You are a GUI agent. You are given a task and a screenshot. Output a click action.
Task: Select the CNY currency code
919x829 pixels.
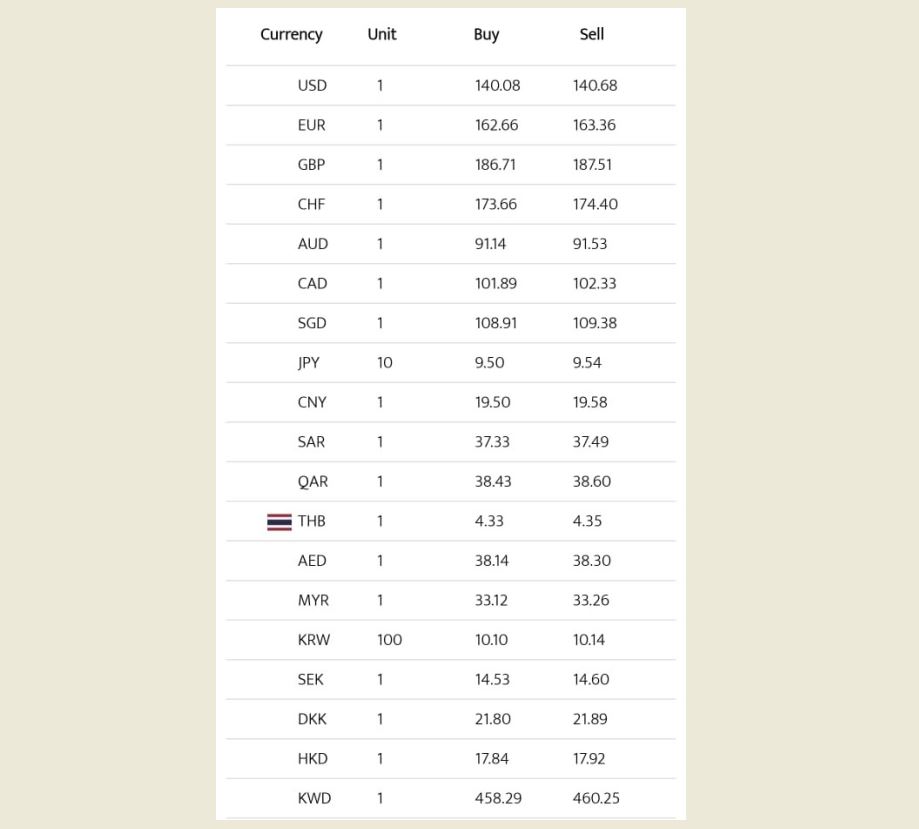click(312, 402)
